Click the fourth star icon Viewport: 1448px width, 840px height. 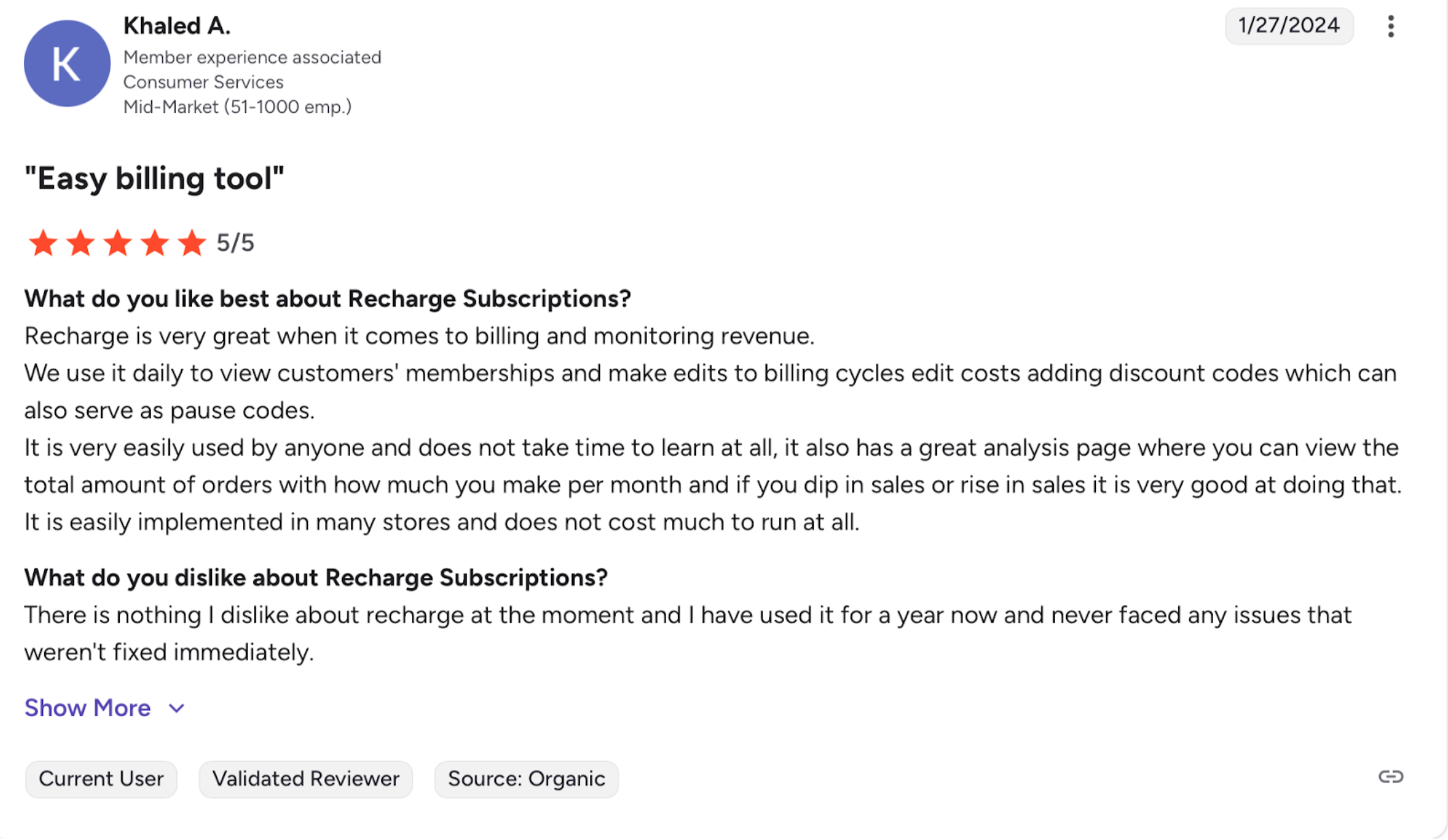click(155, 242)
